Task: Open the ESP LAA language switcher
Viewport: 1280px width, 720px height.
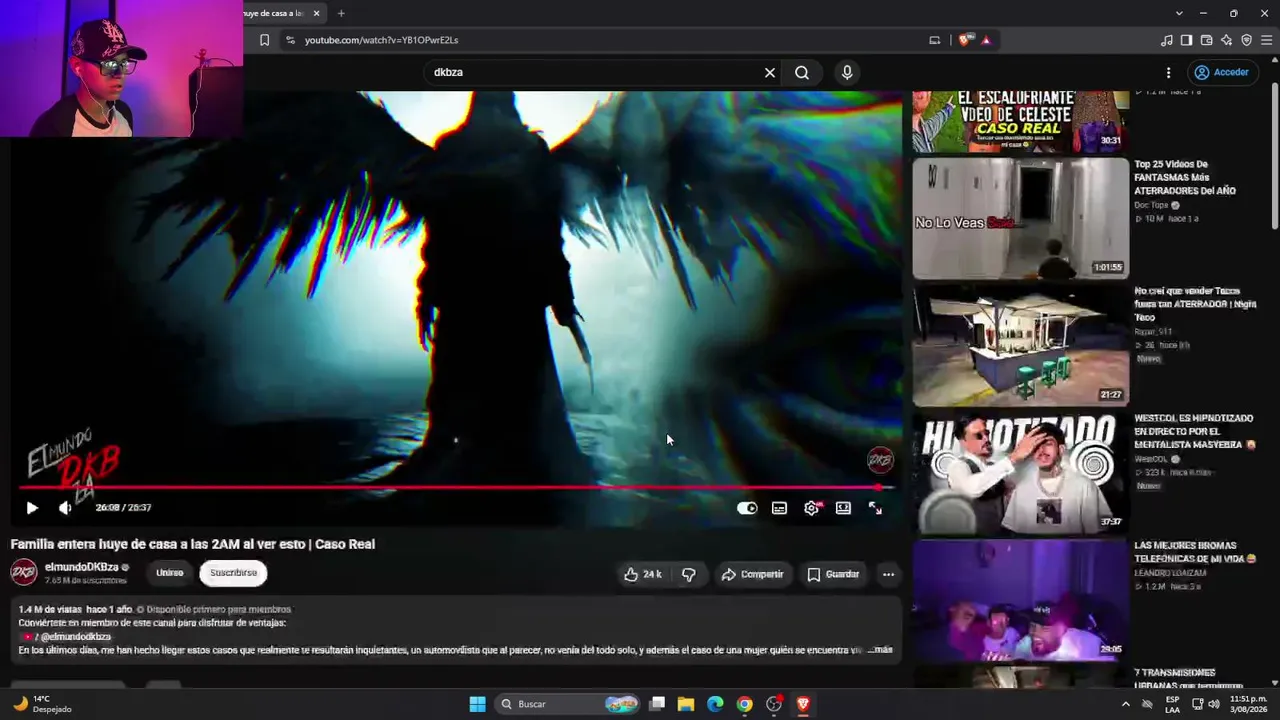Action: coord(1172,704)
